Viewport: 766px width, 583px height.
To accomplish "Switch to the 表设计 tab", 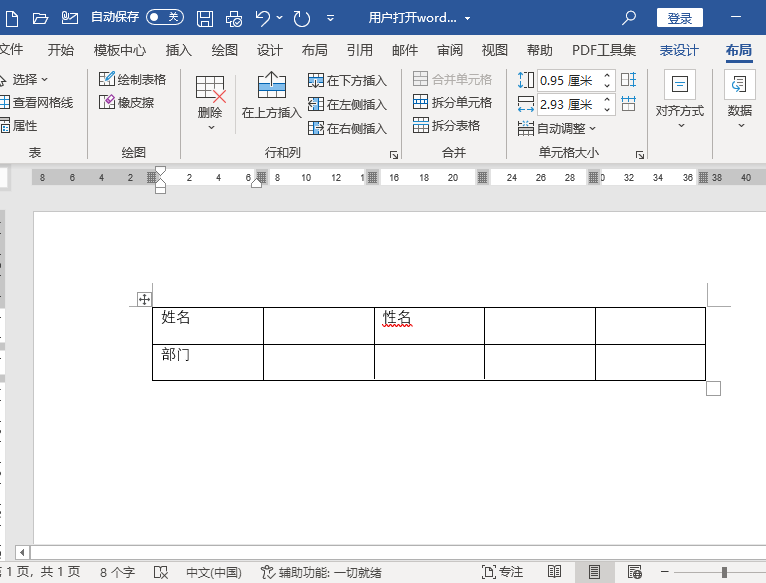I will 679,50.
